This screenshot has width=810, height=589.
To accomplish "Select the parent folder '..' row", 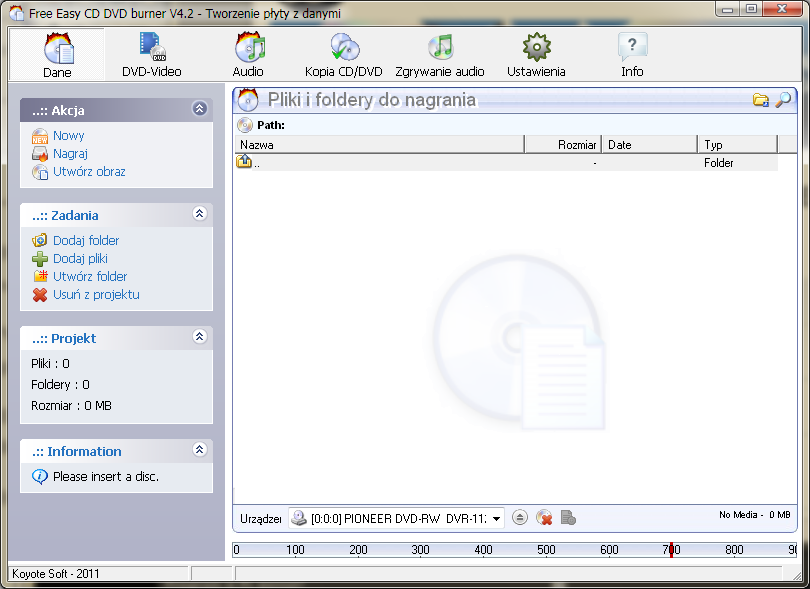I will 506,163.
